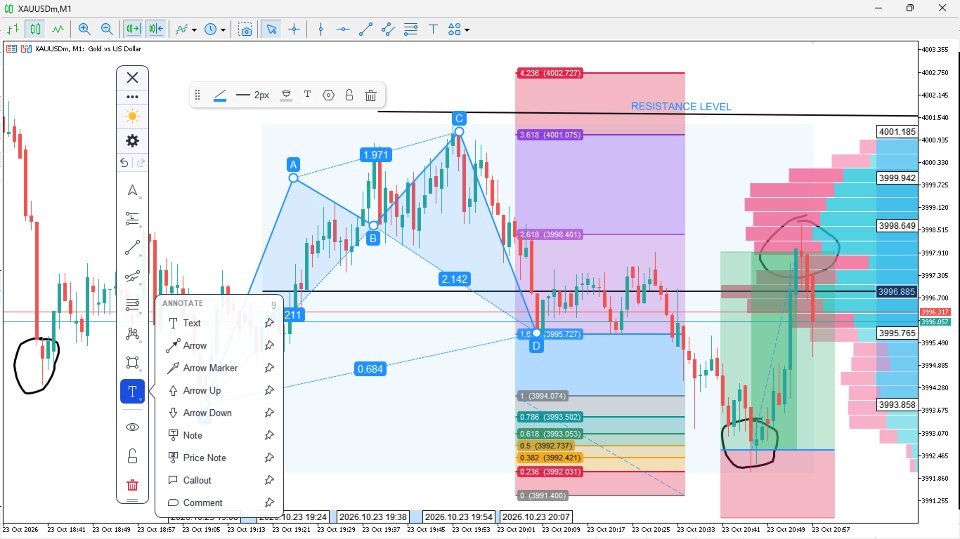960x539 pixels.
Task: Open the cursor tools group in side panel
Action: coord(132,190)
